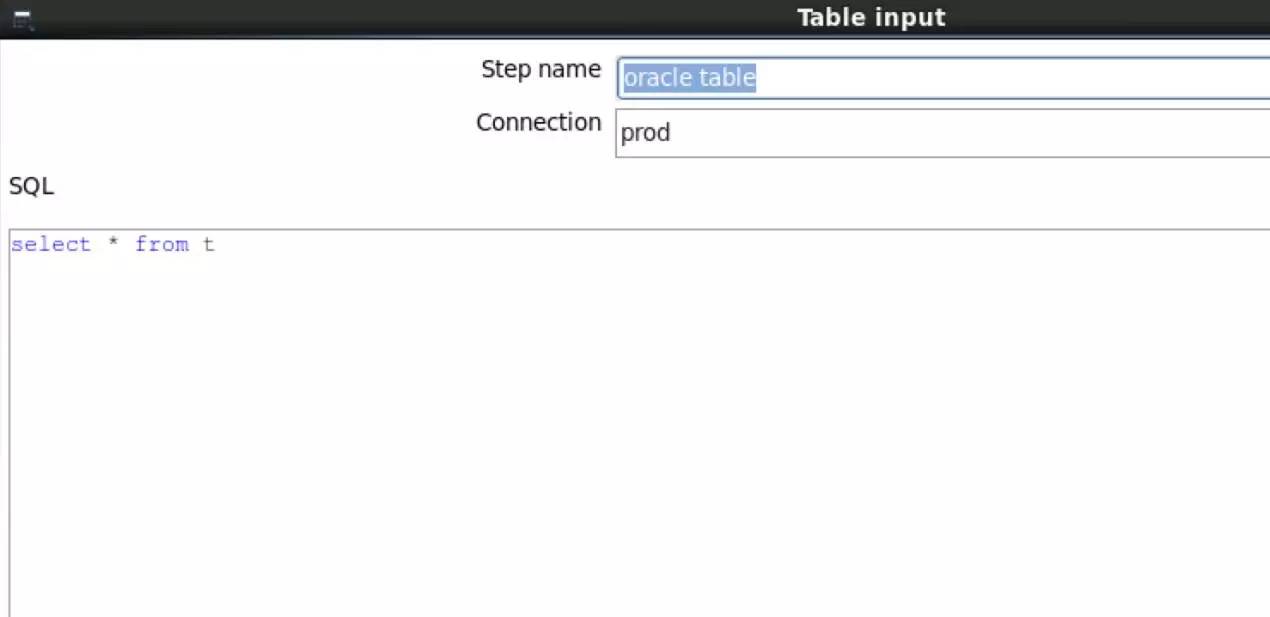Place cursor at end of SQL statement
This screenshot has width=1270, height=617.
pos(216,244)
